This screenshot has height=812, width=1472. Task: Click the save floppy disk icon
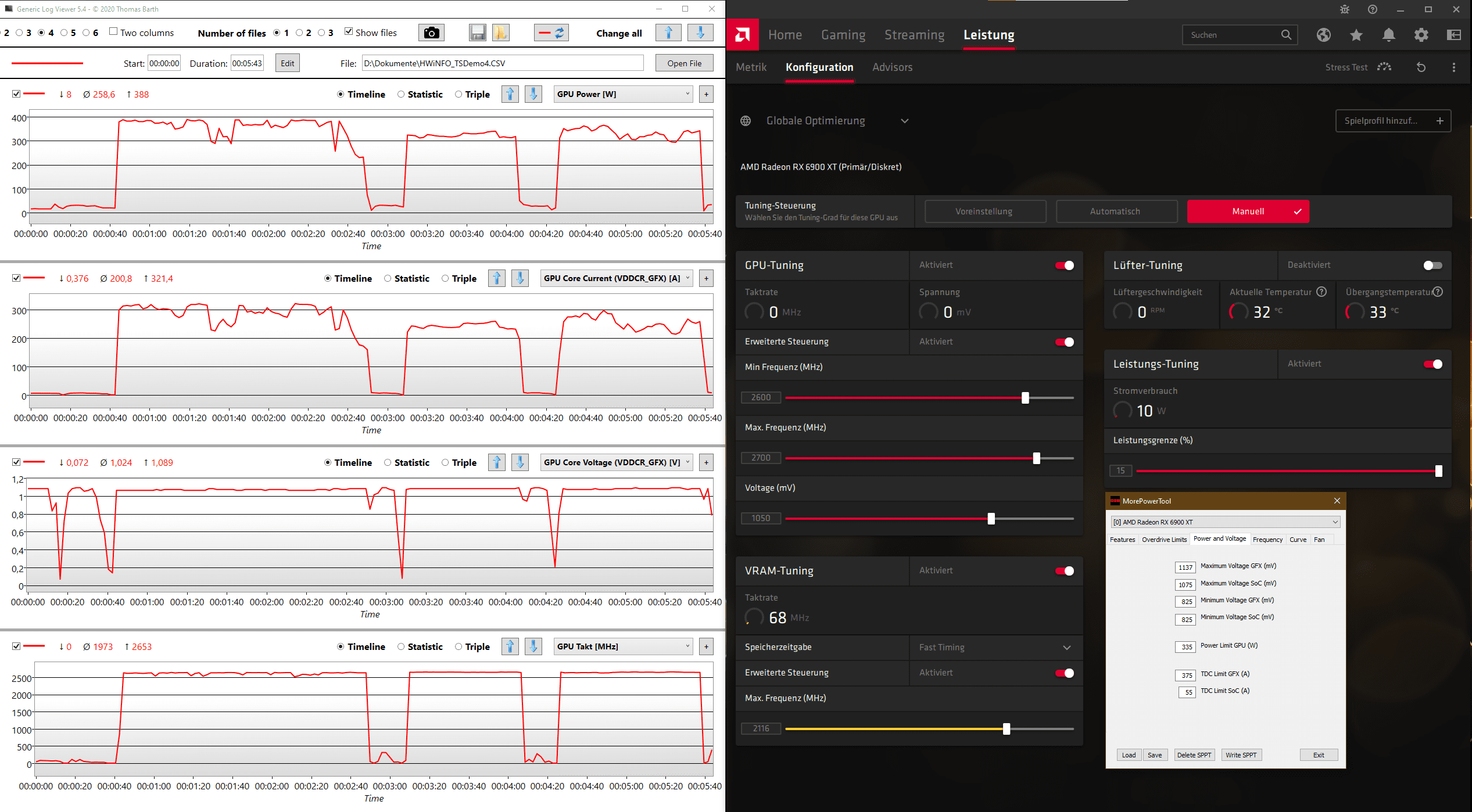[x=478, y=33]
